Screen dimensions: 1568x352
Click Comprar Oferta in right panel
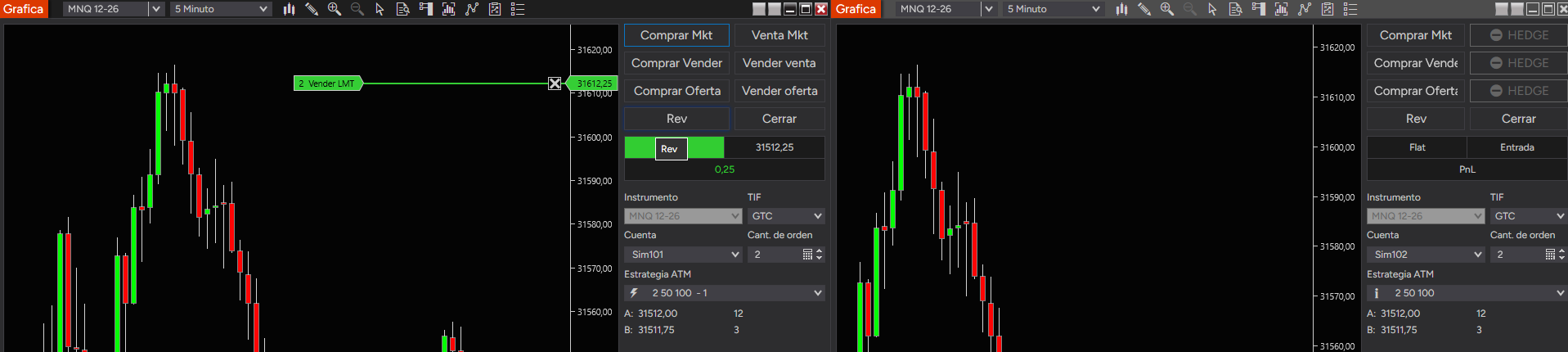coord(1416,91)
